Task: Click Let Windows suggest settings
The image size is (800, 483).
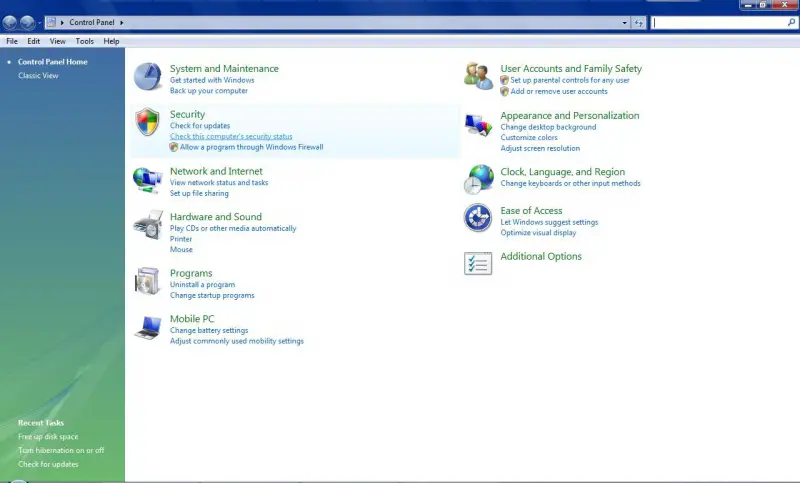Action: tap(549, 222)
